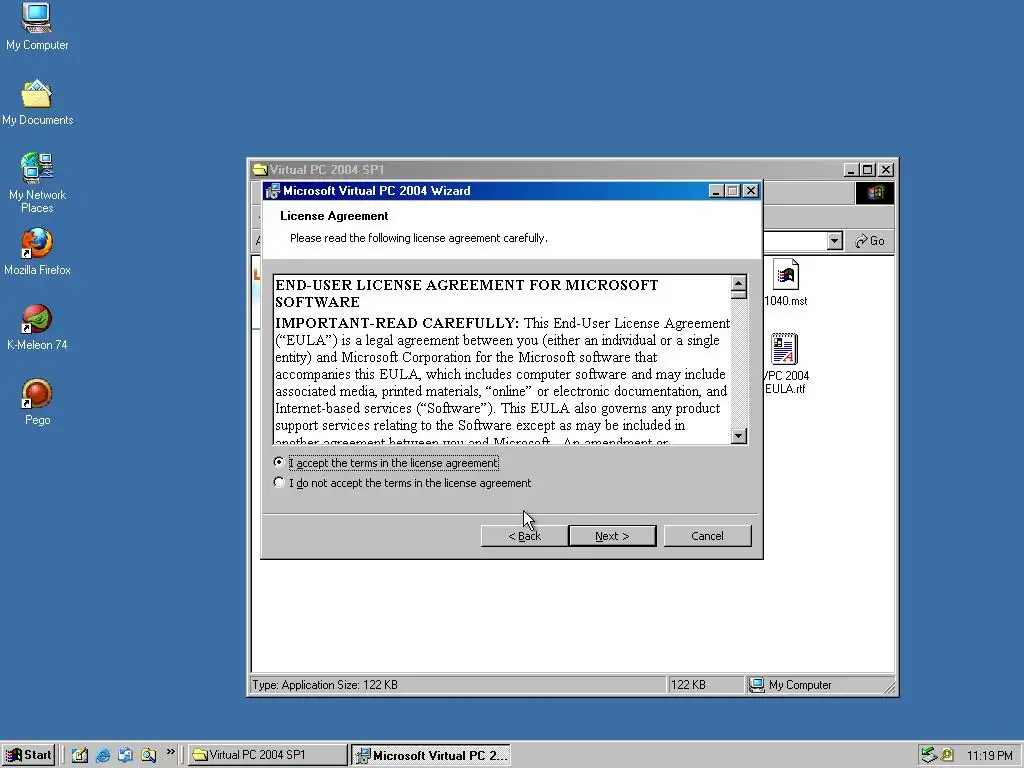Click the Back button in wizard
Screen dimensions: 1024x768
click(x=524, y=536)
